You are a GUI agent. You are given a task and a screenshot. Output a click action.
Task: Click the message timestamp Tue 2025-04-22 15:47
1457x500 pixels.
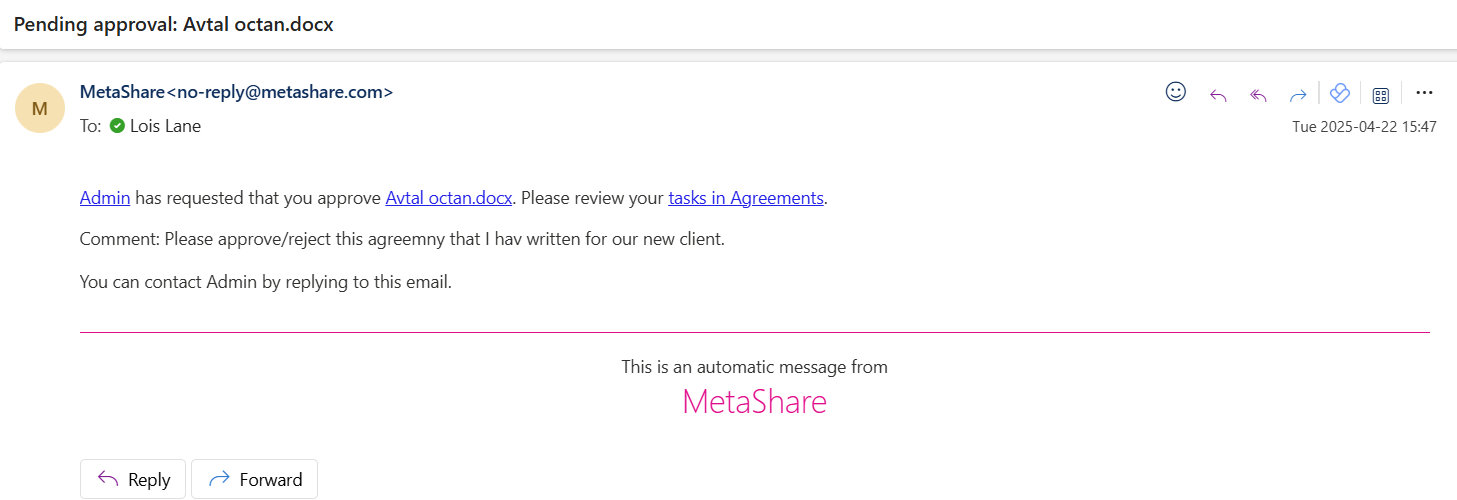click(1364, 127)
